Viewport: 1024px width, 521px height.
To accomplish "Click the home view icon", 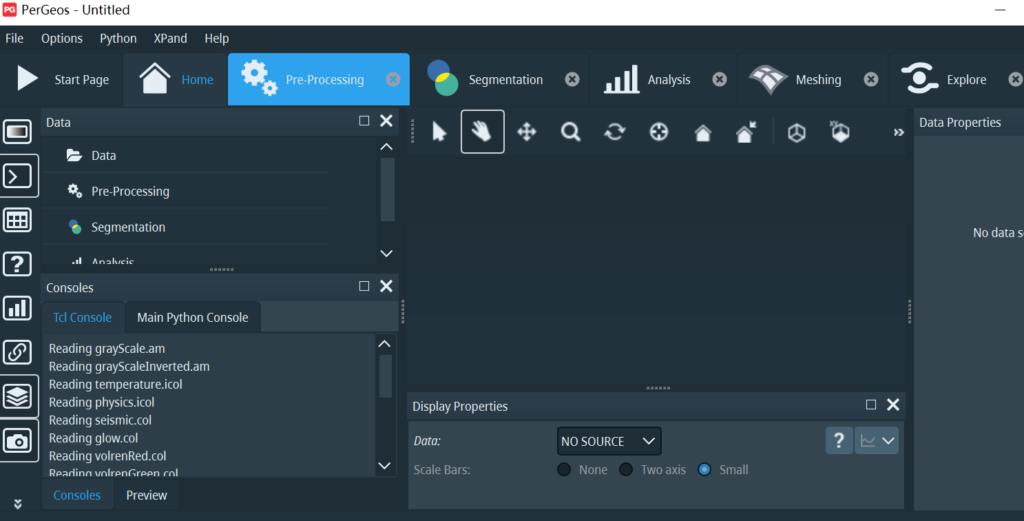I will 703,133.
